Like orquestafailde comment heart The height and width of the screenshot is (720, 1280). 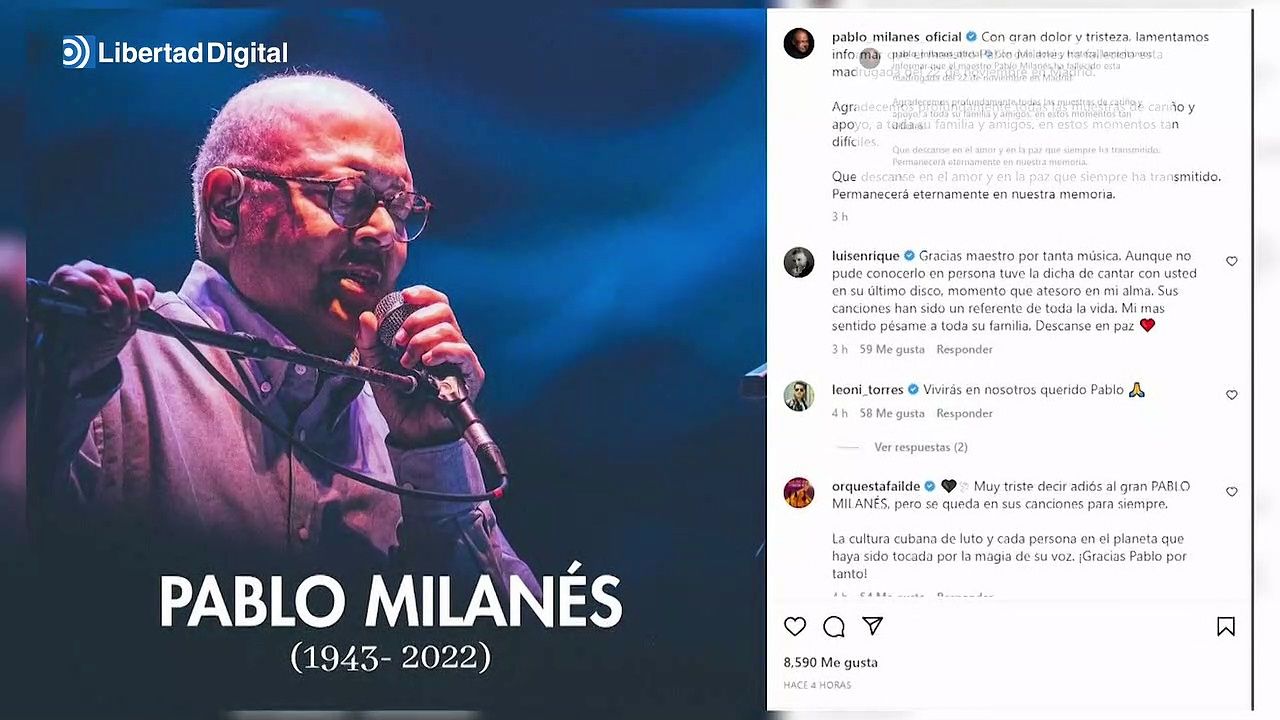point(1232,492)
